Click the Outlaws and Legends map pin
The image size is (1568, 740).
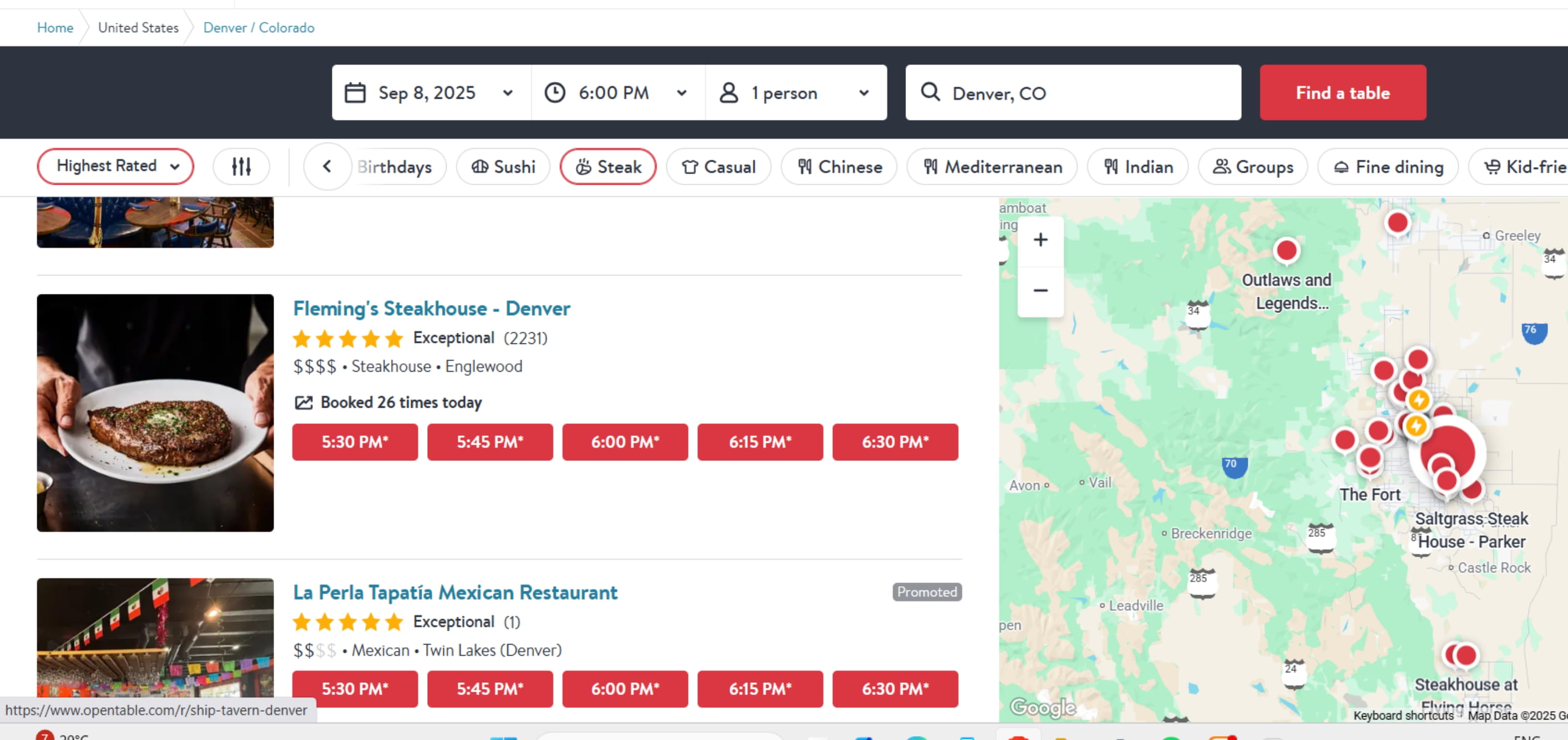point(1286,250)
